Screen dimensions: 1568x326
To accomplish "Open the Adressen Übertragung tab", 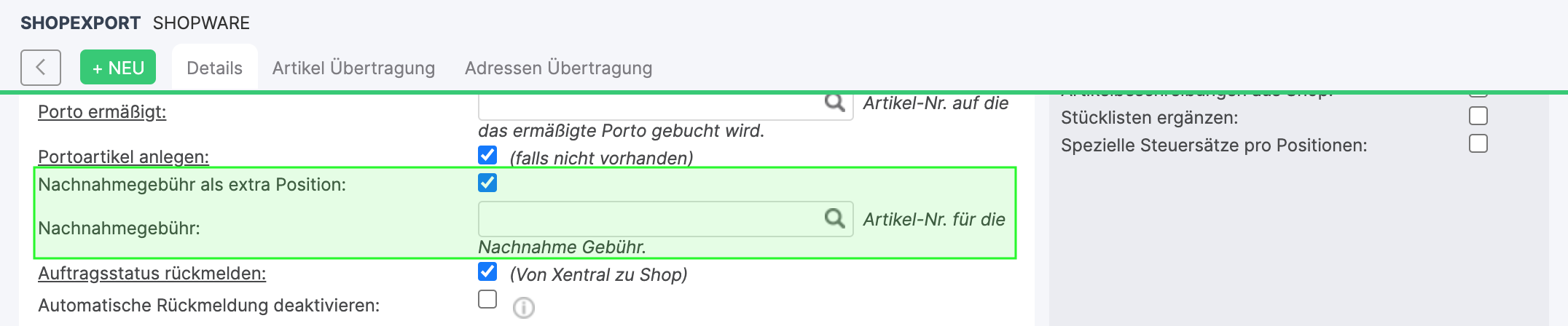I will [558, 68].
